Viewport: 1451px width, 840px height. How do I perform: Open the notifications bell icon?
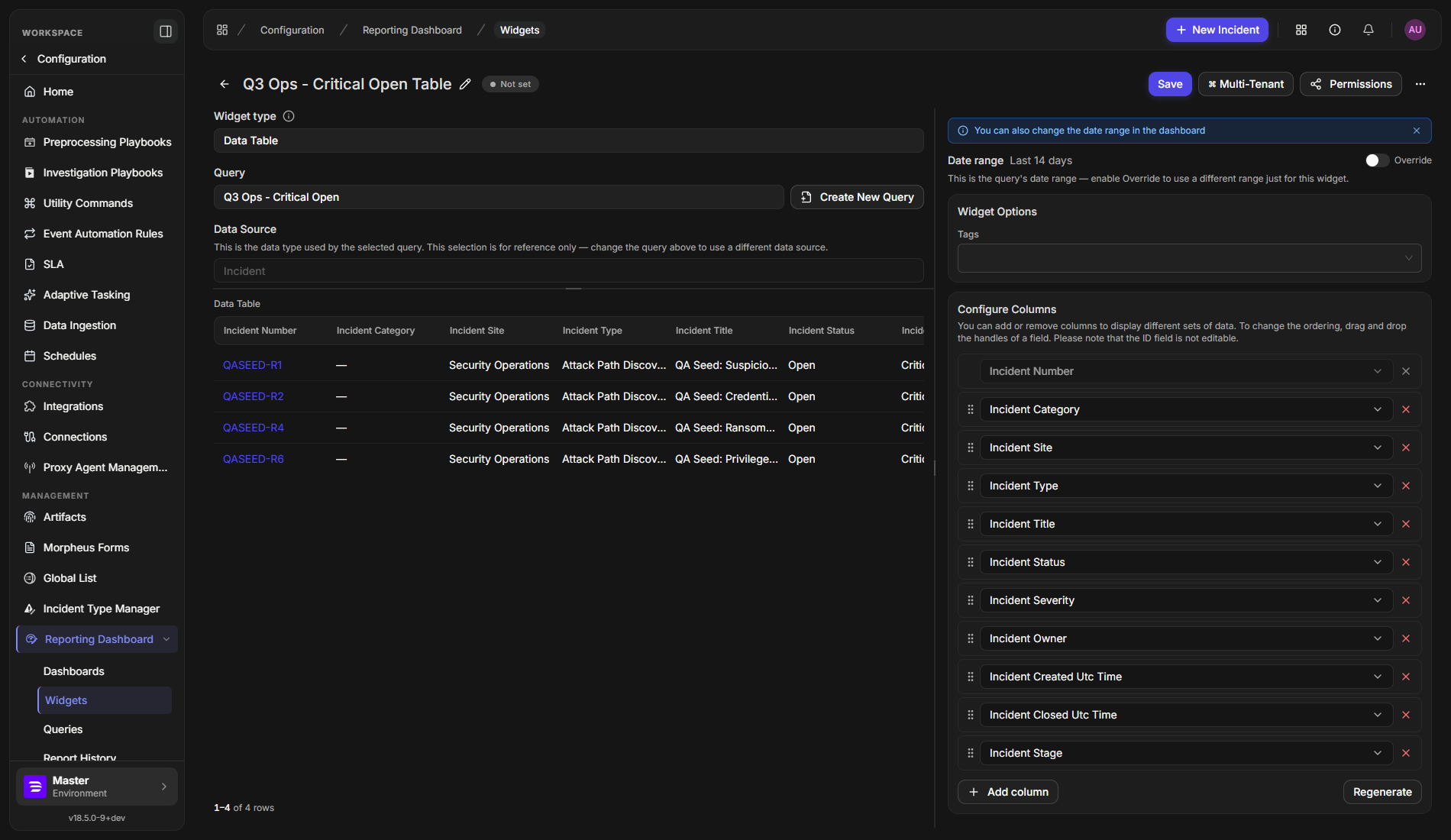1369,30
